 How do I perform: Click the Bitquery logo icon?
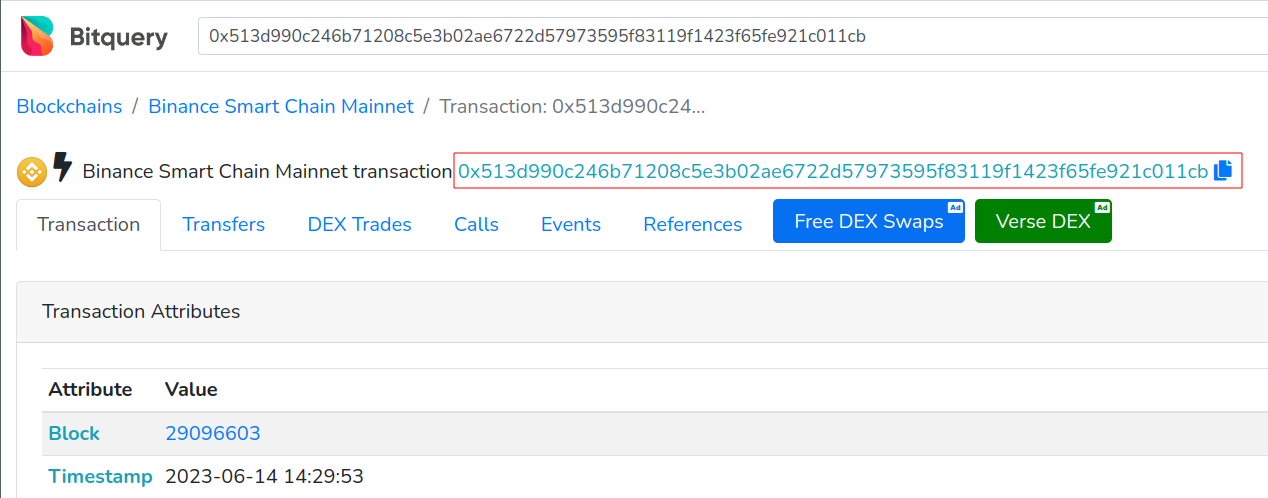38,36
